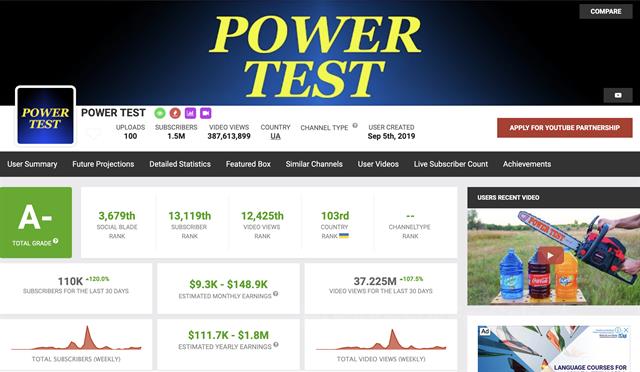Click the Estimated Monthly Earnings info icon
Image resolution: width=640 pixels, height=372 pixels.
click(x=276, y=294)
